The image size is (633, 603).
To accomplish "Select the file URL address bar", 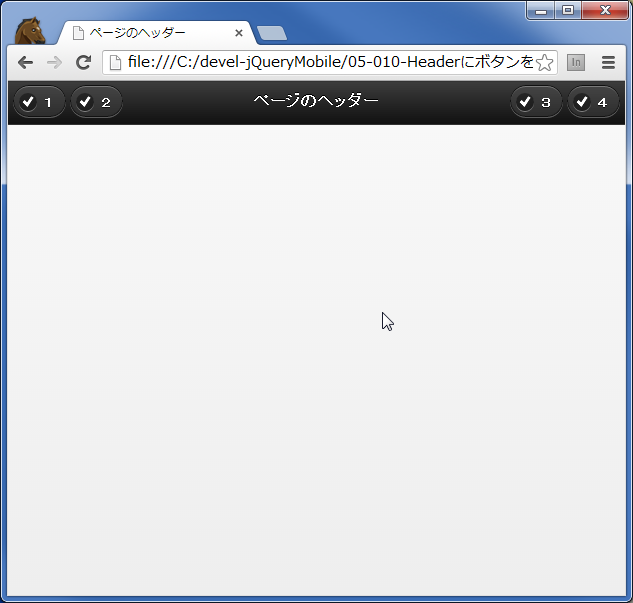I will point(330,63).
